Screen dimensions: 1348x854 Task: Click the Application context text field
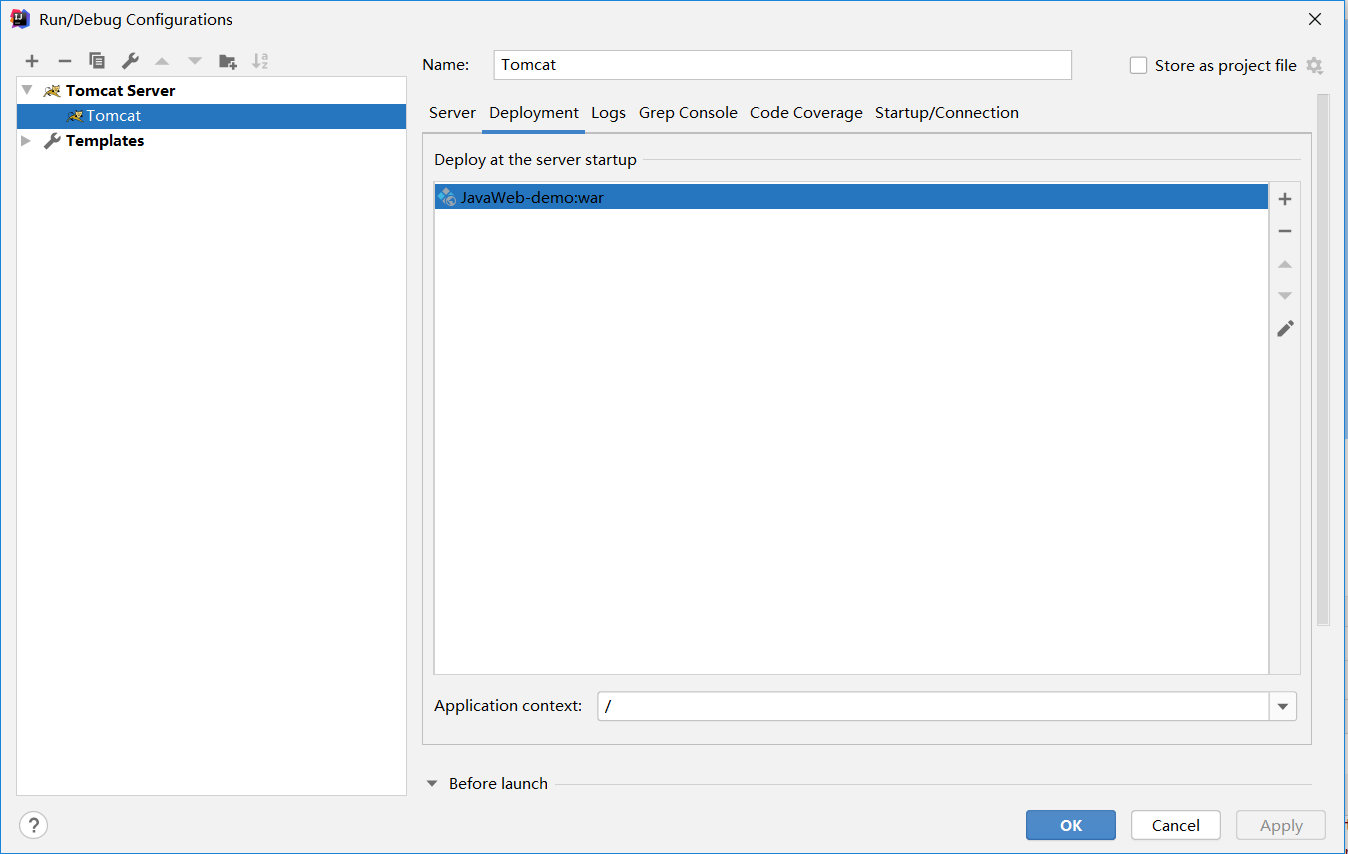click(933, 706)
